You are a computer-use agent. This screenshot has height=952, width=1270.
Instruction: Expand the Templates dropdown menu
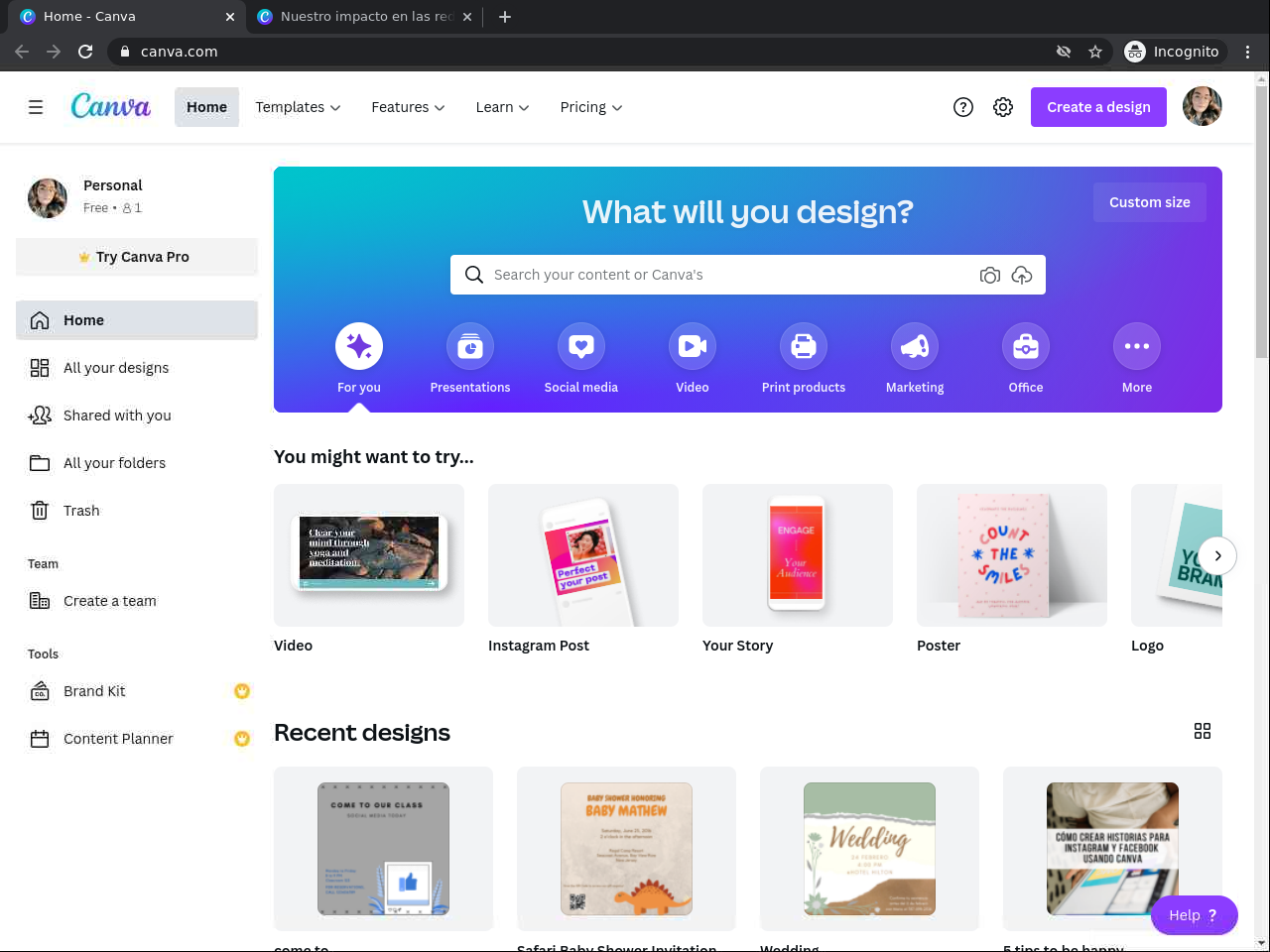[298, 107]
